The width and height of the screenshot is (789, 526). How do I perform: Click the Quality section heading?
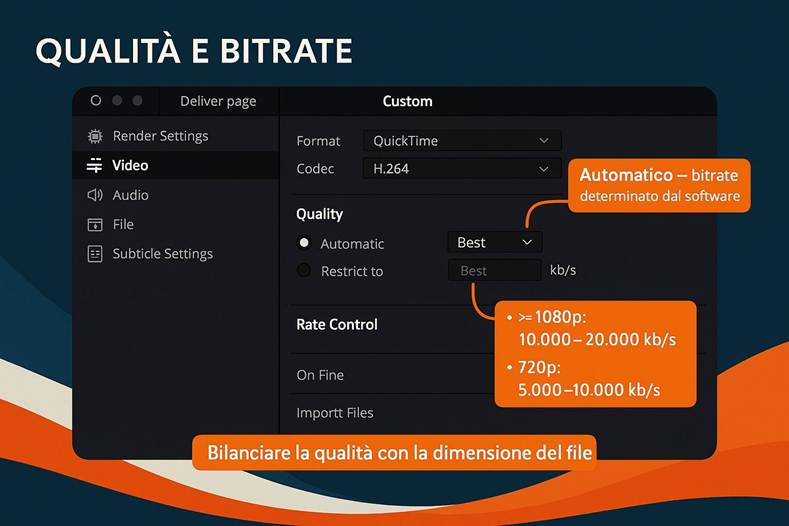pos(320,214)
